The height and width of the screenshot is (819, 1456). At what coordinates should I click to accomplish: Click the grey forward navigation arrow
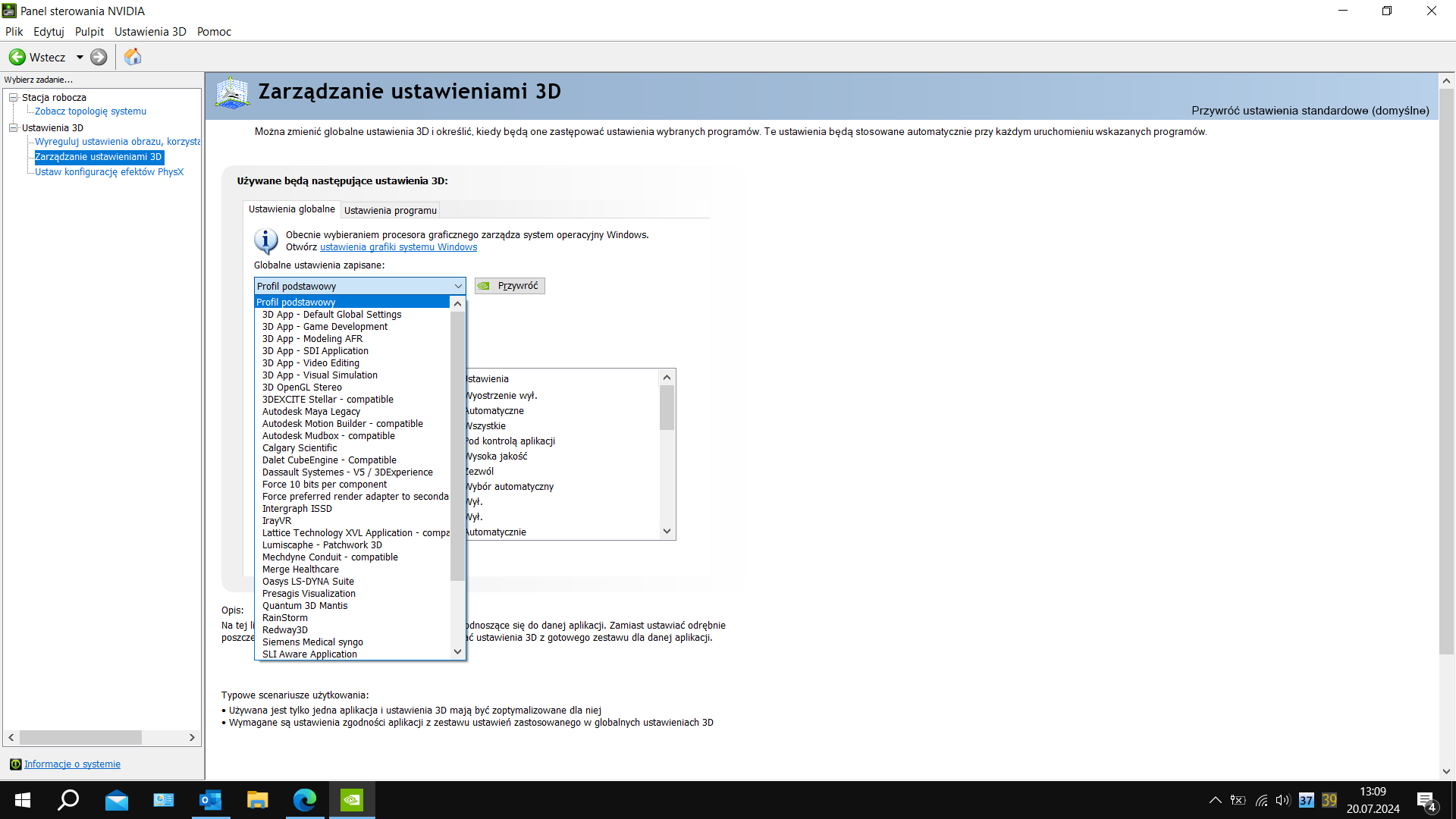click(x=99, y=57)
